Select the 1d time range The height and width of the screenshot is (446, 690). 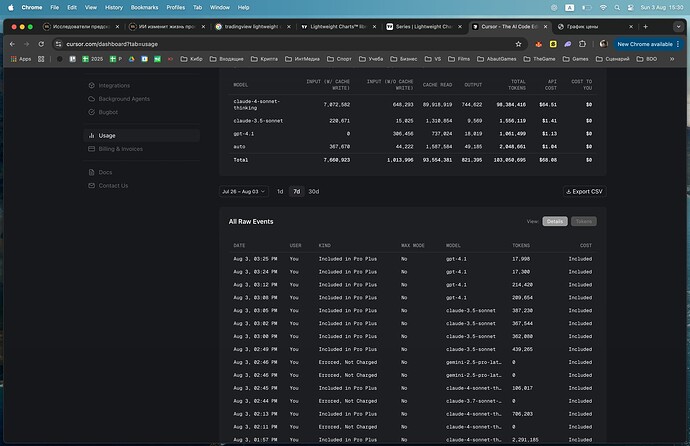coord(280,191)
